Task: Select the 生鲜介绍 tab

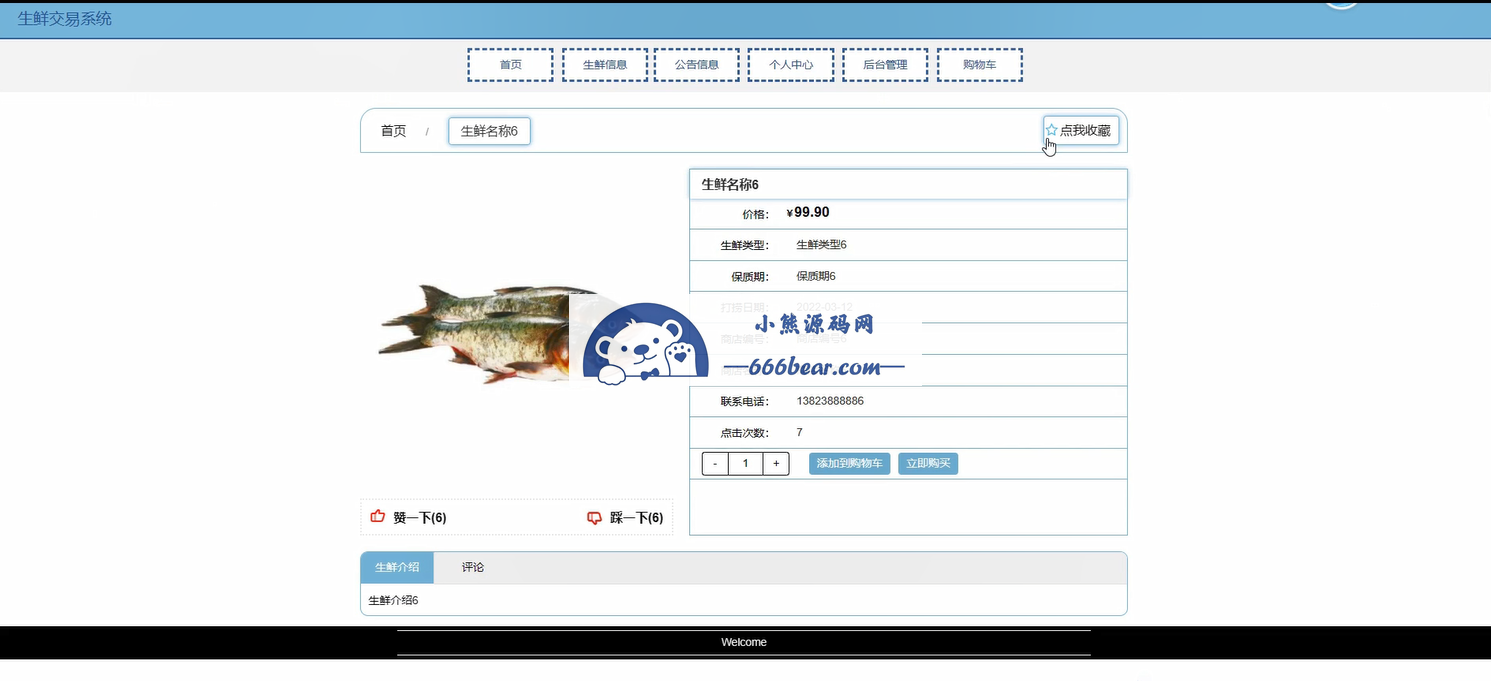Action: 397,567
